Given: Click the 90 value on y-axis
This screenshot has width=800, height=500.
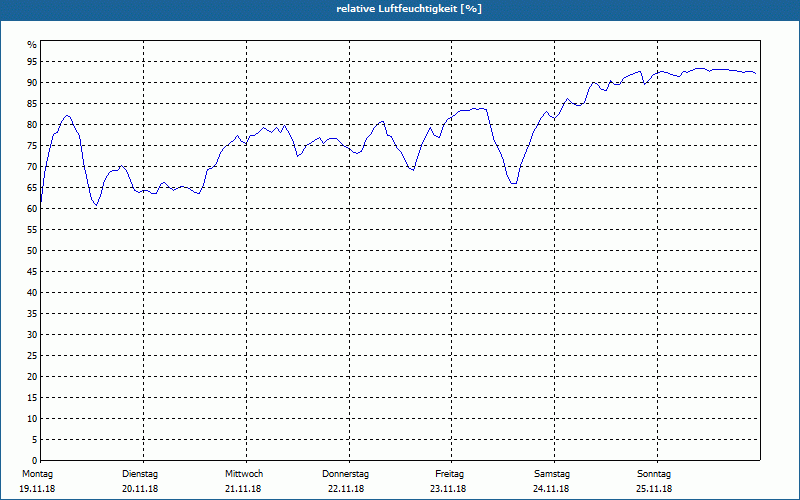Looking at the screenshot, I should coord(32,83).
